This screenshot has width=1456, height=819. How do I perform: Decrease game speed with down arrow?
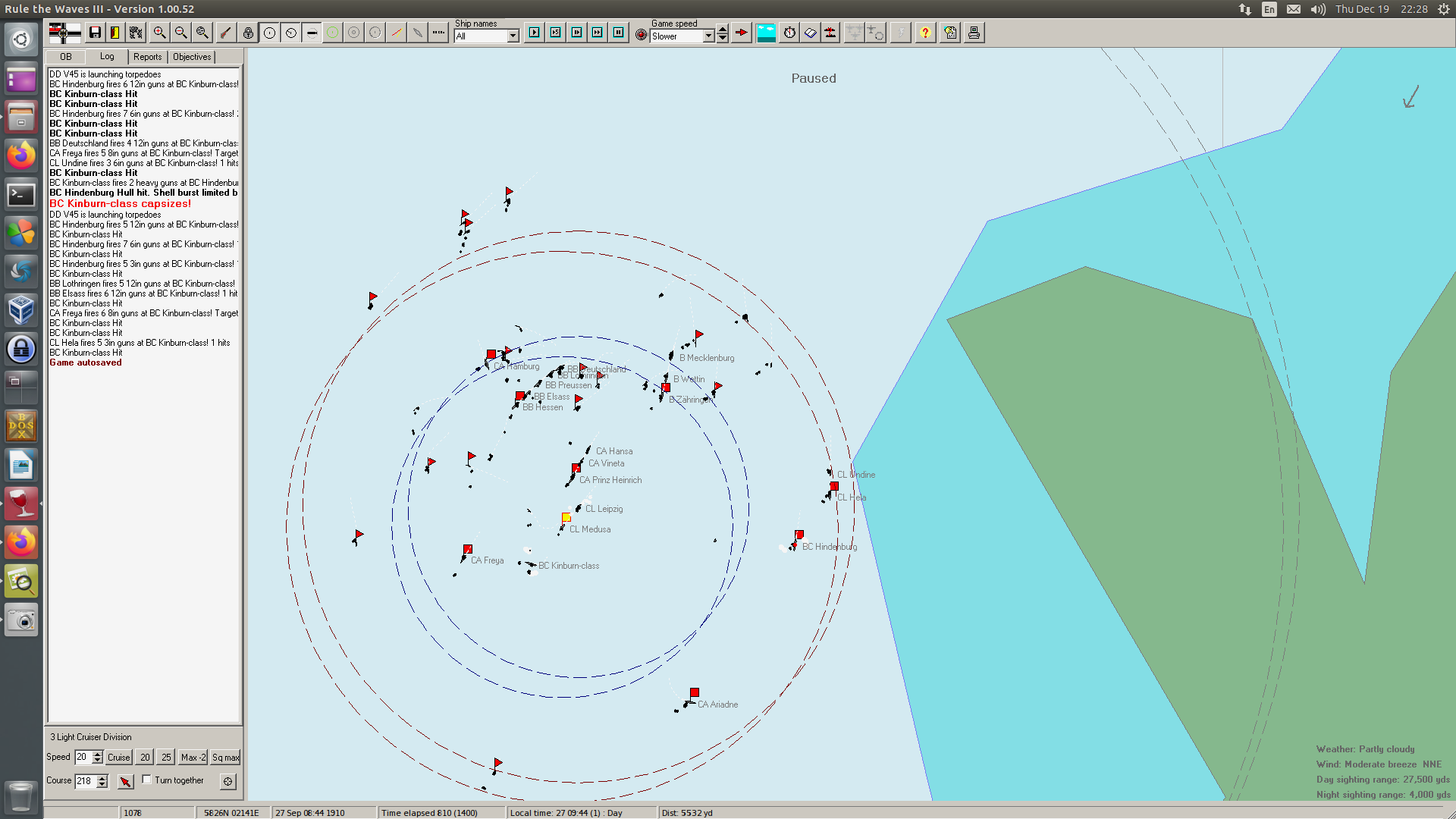click(723, 39)
